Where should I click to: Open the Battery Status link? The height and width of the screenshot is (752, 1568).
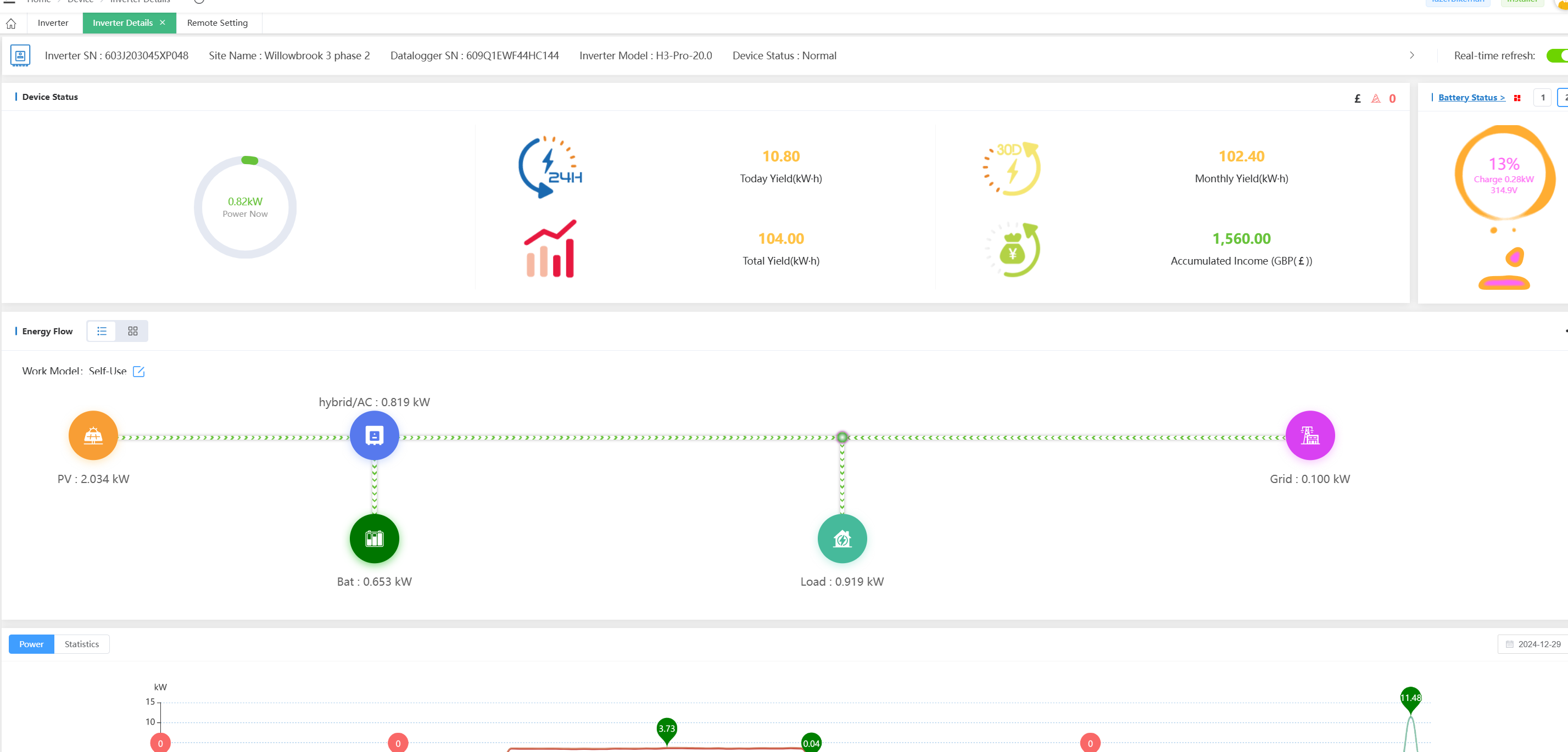pos(1471,97)
